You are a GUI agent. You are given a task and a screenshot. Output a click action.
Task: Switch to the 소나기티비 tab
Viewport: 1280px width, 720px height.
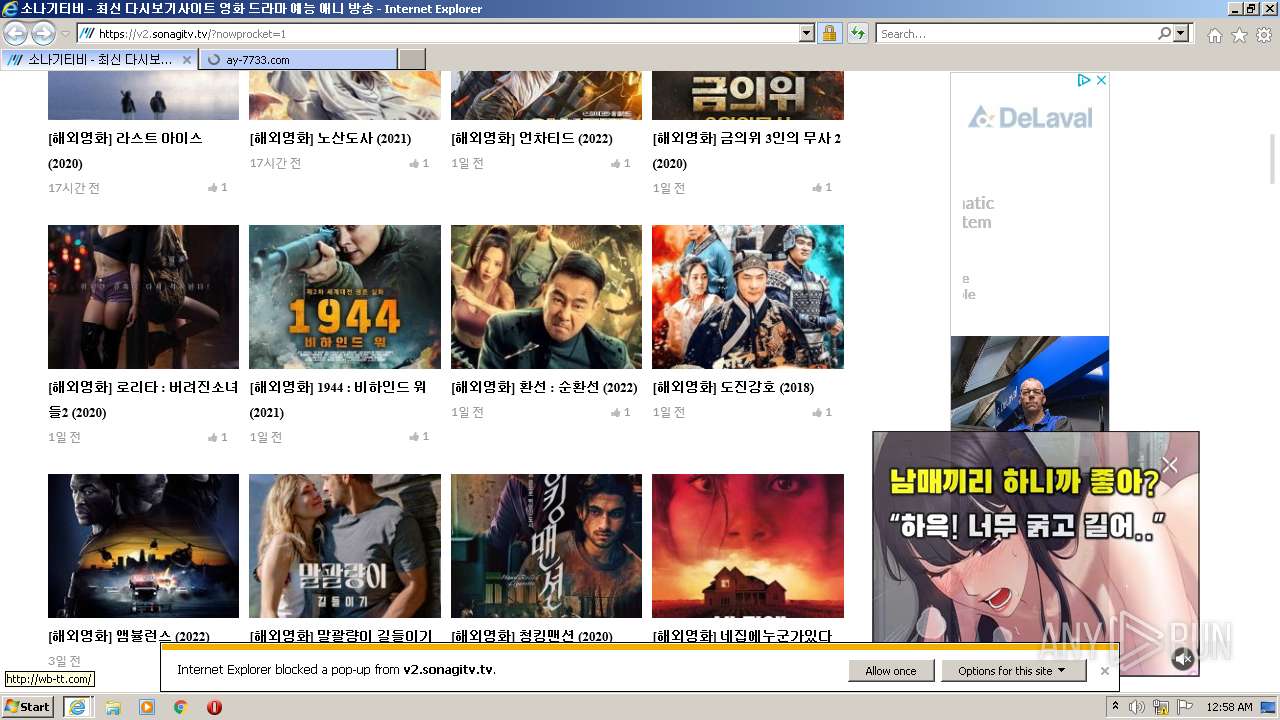coord(100,59)
